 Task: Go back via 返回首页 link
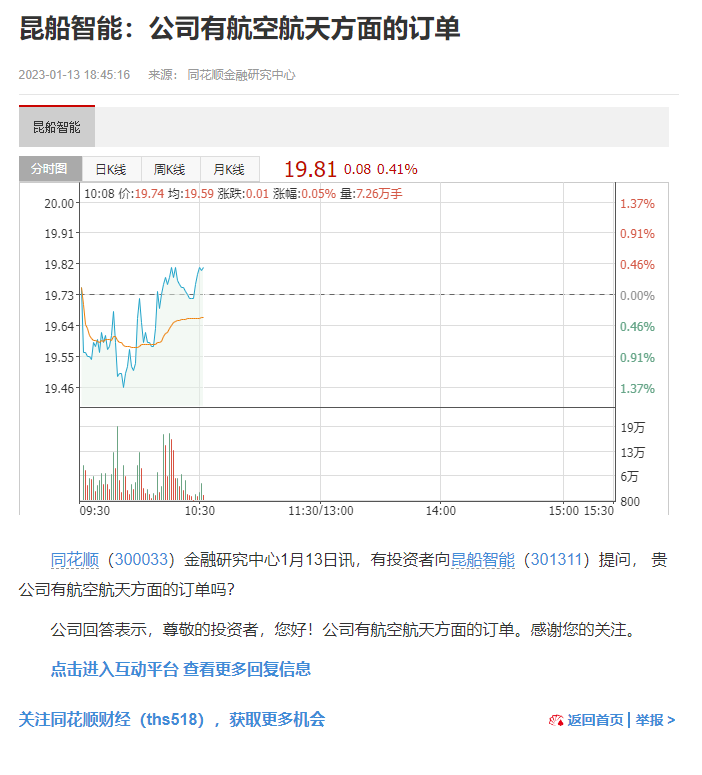596,720
